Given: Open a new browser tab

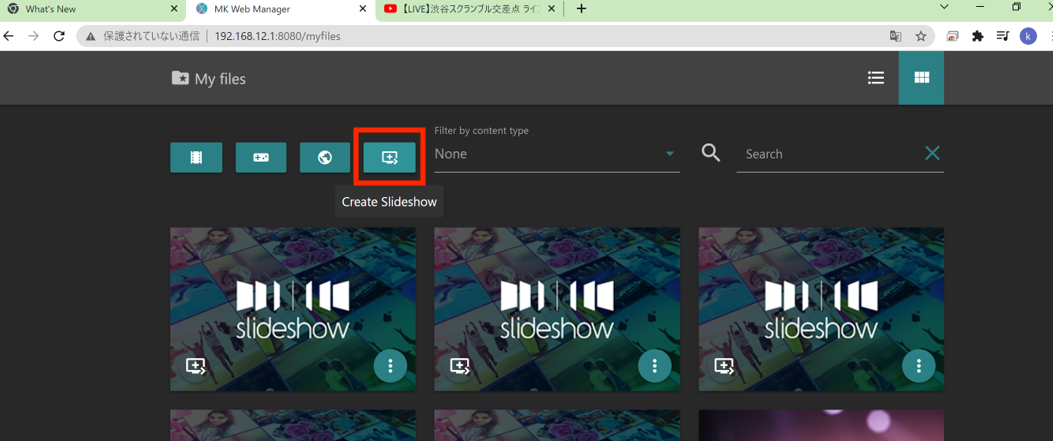Looking at the screenshot, I should (x=582, y=9).
